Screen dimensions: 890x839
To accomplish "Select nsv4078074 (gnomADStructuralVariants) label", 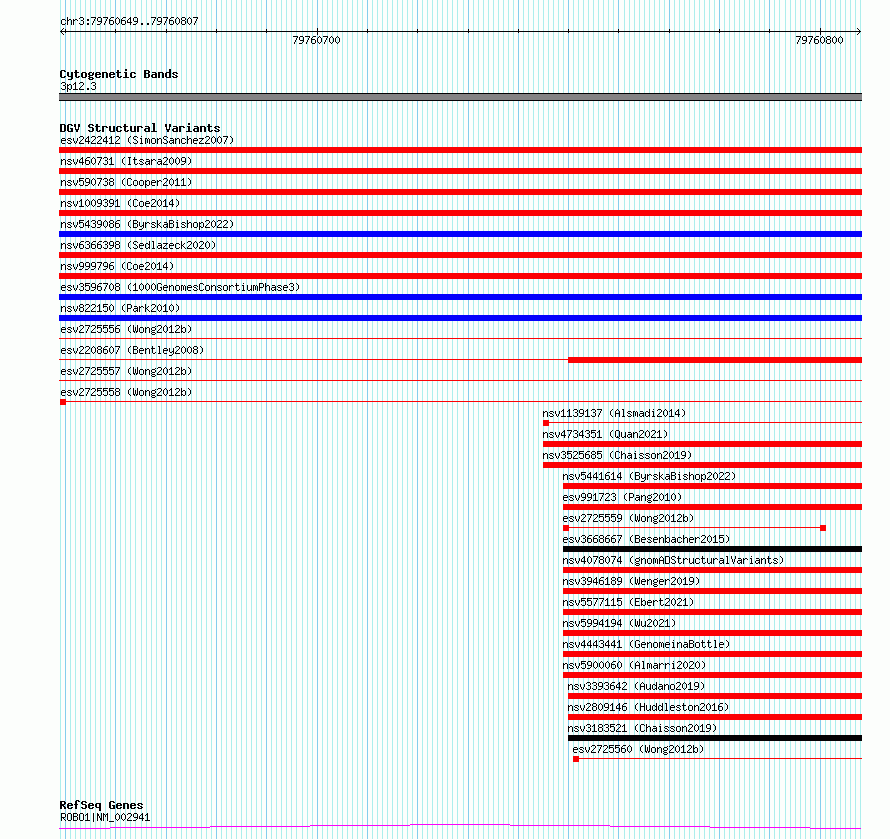I will pos(673,560).
